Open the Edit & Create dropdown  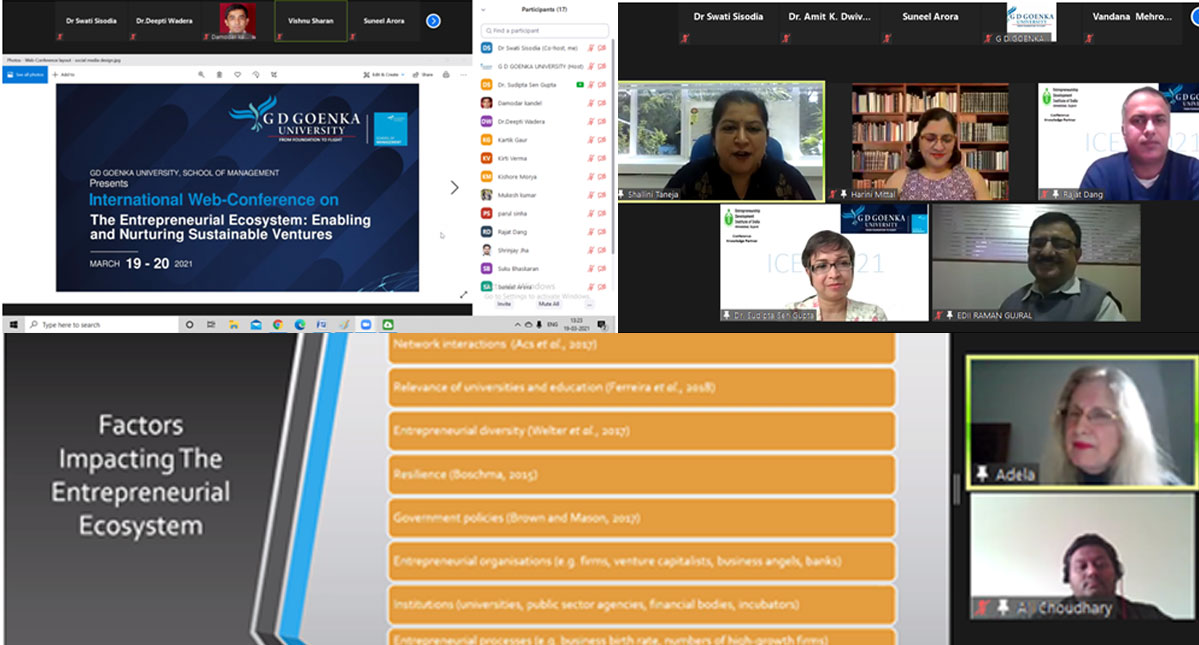point(385,74)
